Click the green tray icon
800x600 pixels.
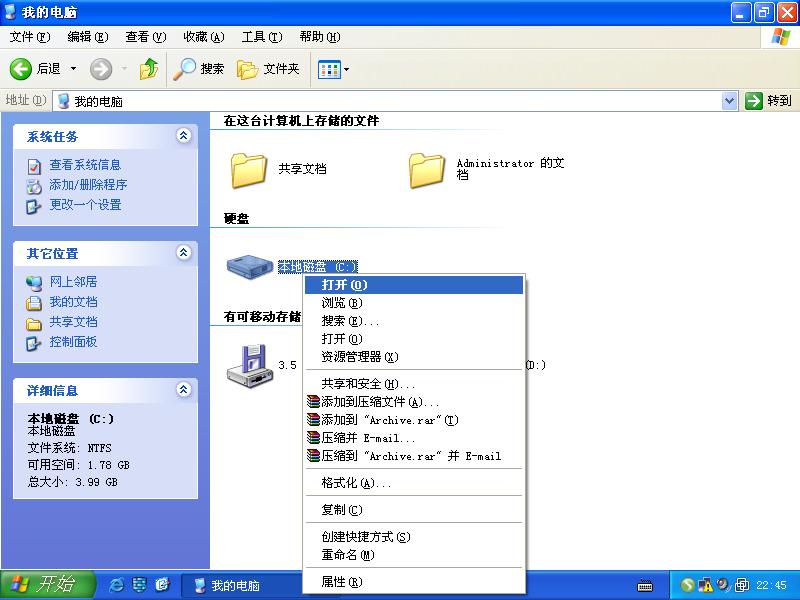click(x=687, y=585)
